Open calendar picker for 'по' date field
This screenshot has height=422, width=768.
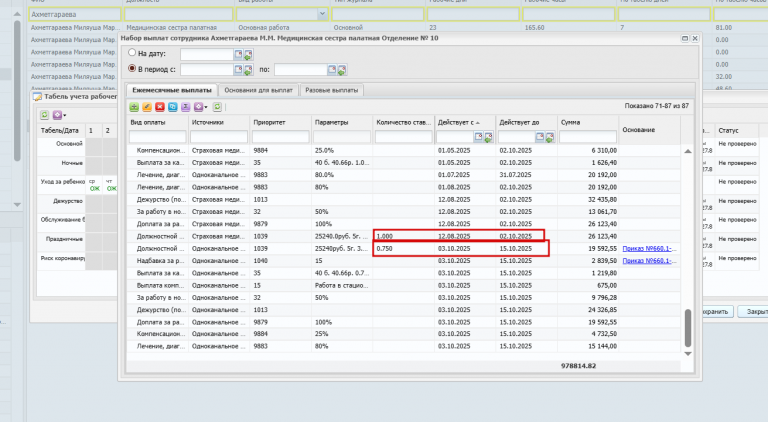332,69
